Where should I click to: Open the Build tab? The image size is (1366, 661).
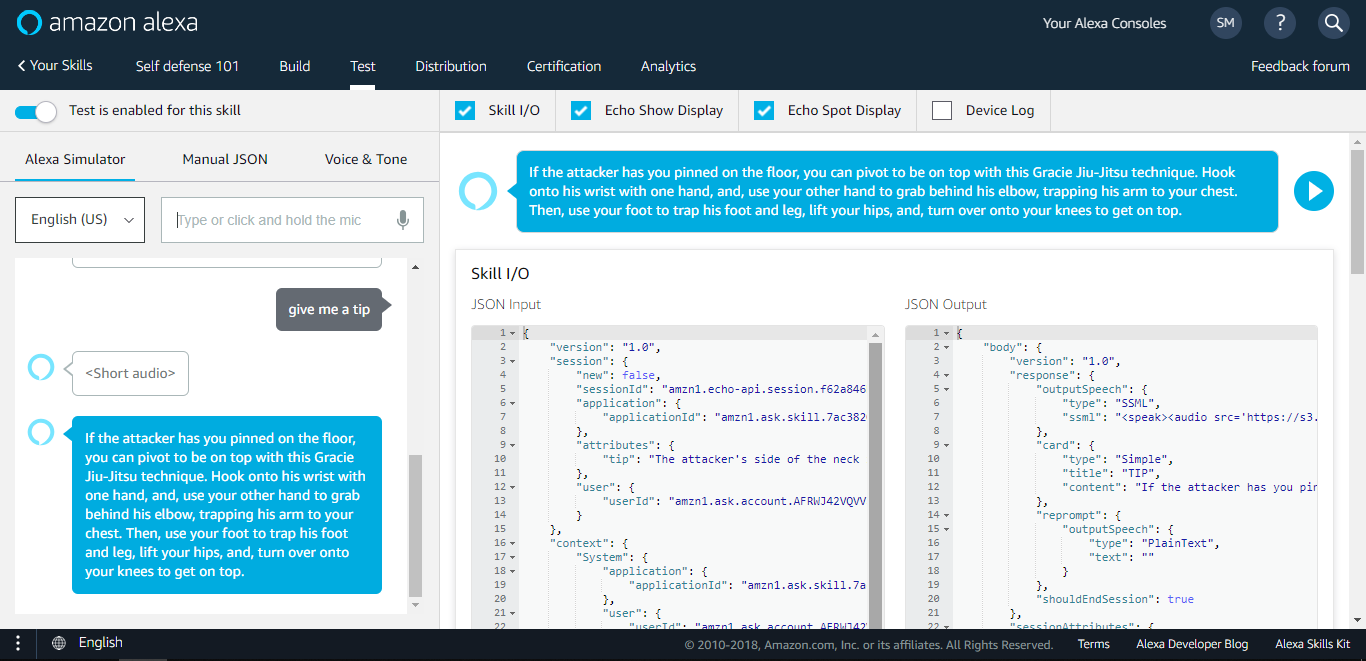click(295, 66)
